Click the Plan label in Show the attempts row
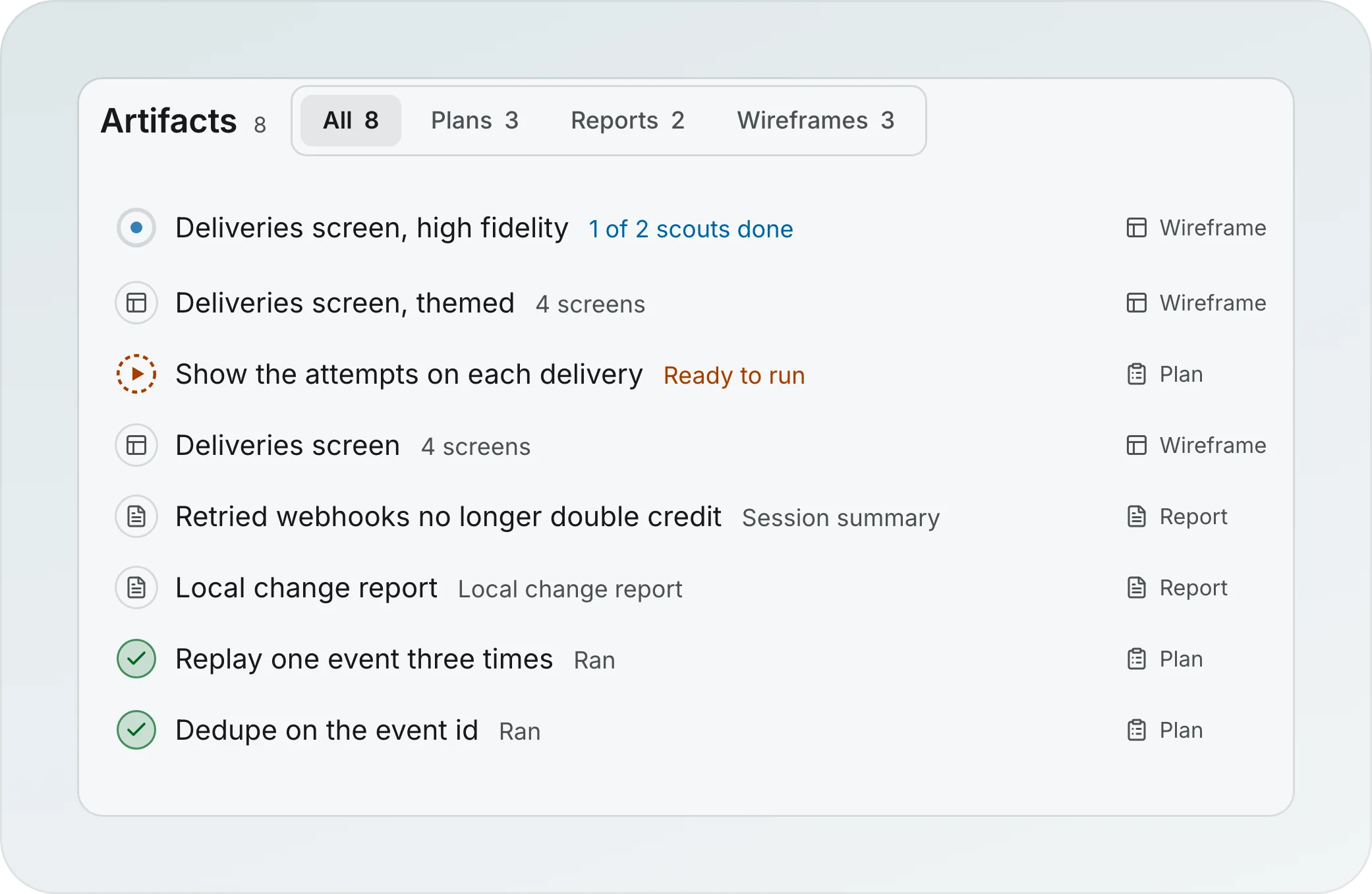This screenshot has height=894, width=1372. pyautogui.click(x=1181, y=374)
